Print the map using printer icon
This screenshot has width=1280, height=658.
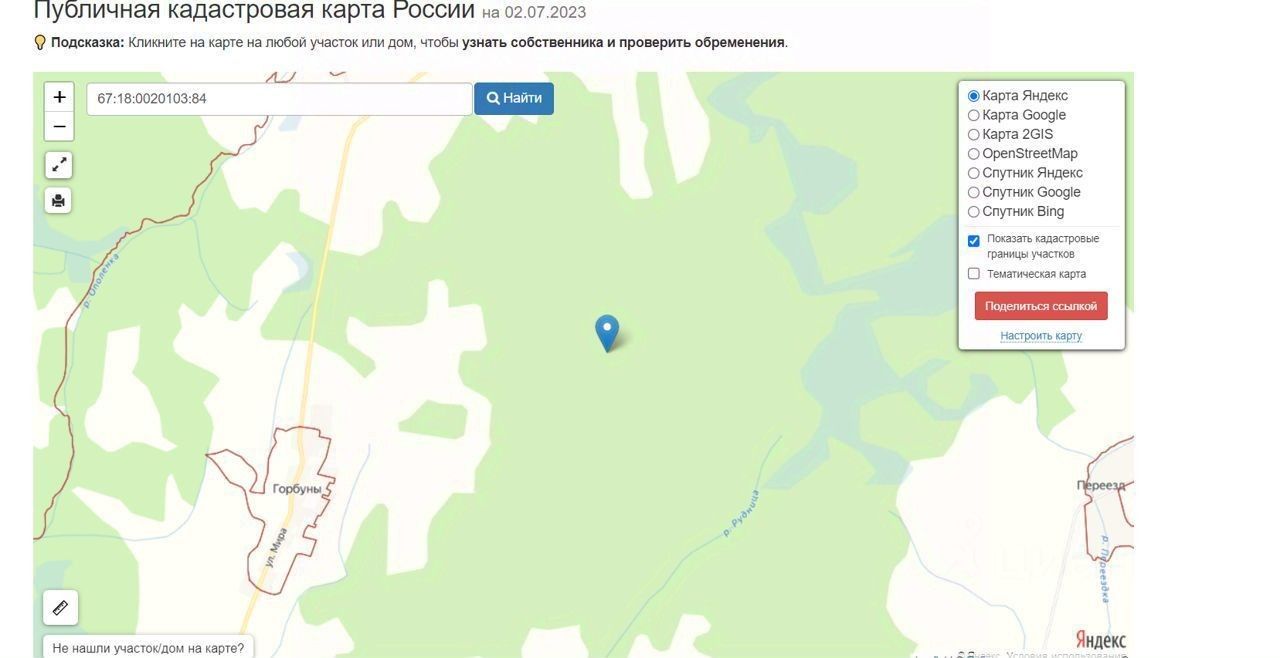(59, 201)
